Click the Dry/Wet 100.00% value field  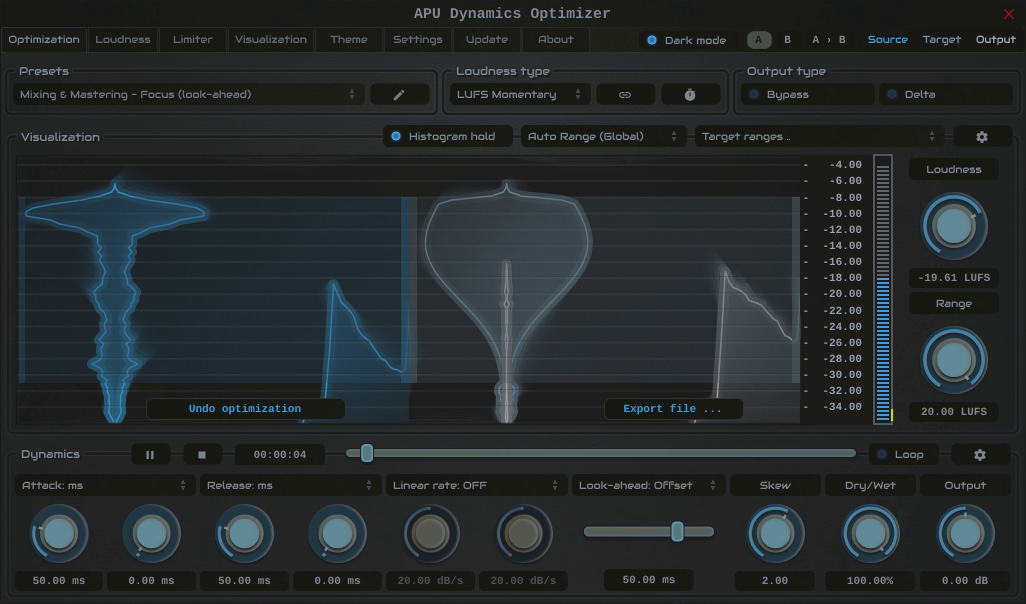tap(870, 581)
